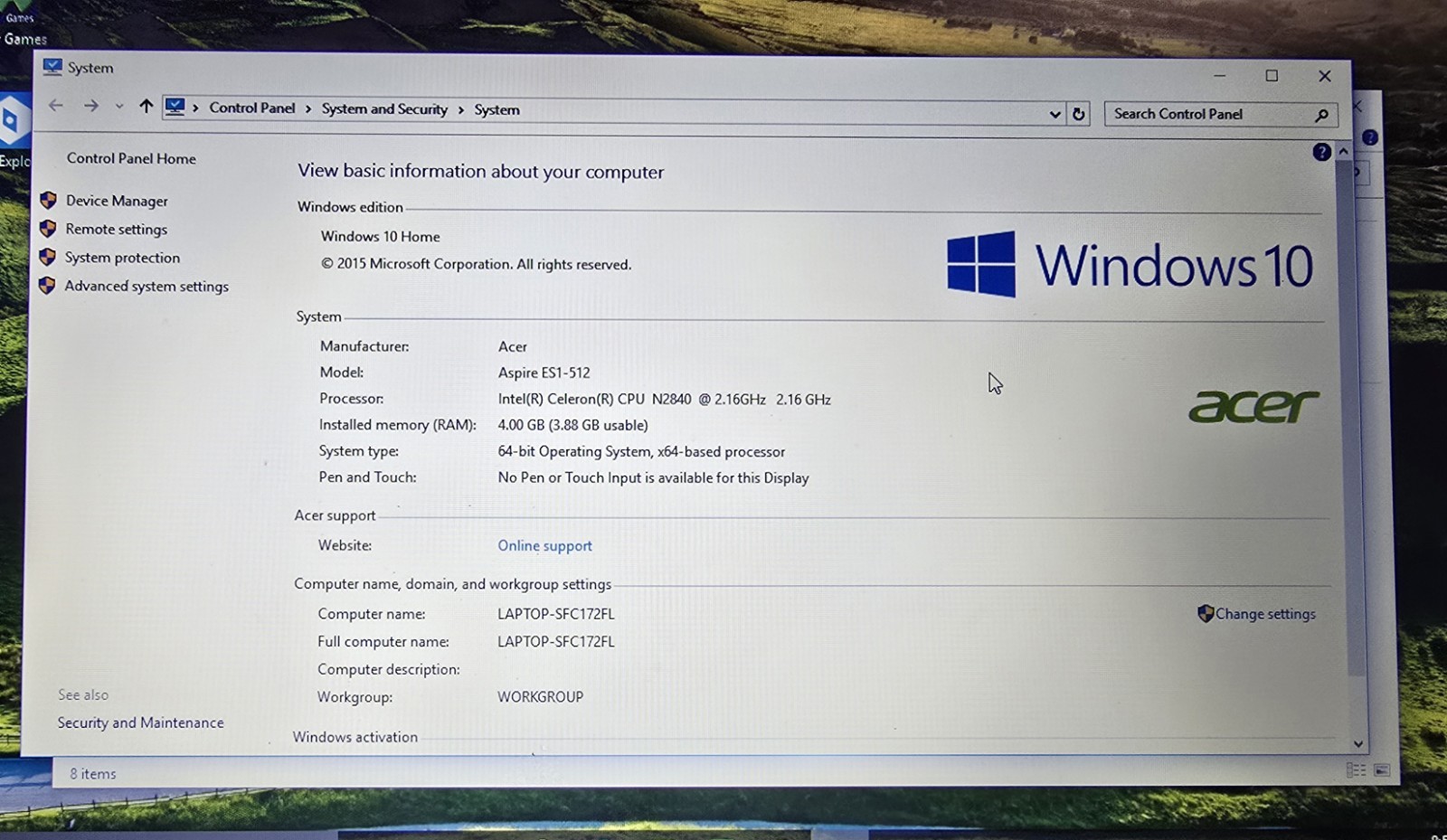Click shield icon beside Device Manager

(x=48, y=200)
